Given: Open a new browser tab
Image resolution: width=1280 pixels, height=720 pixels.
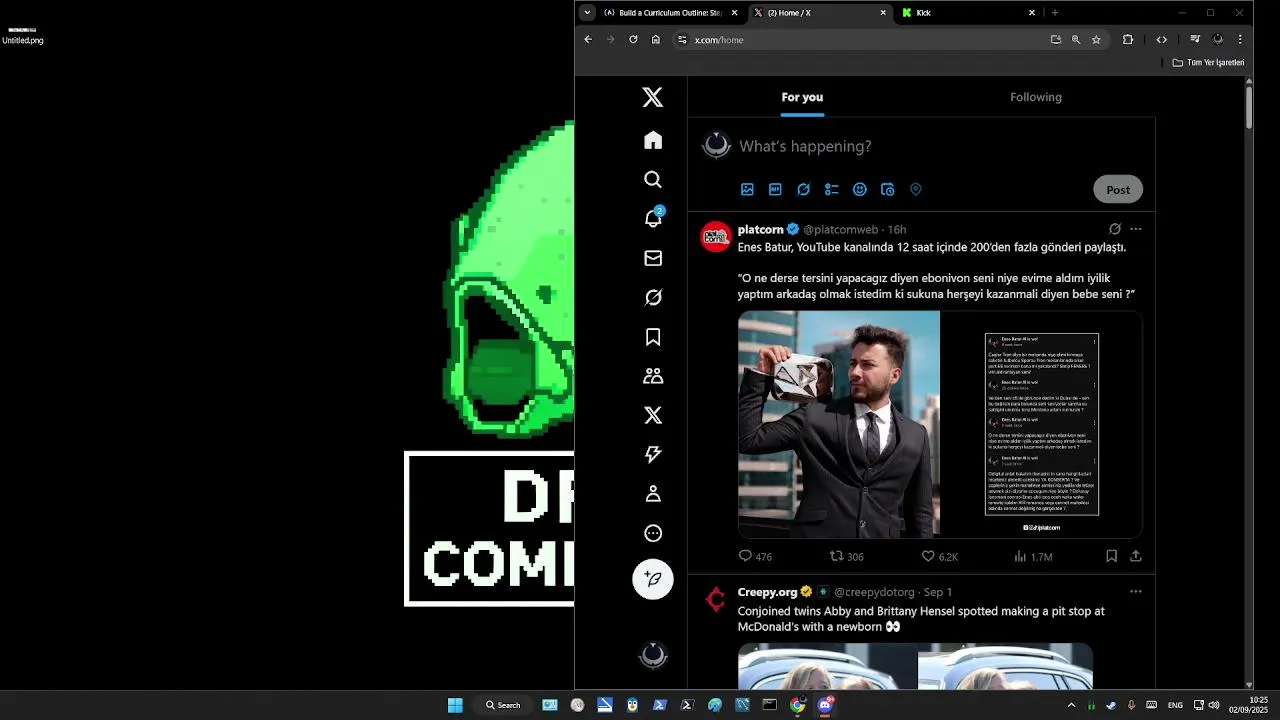Looking at the screenshot, I should coord(1054,13).
